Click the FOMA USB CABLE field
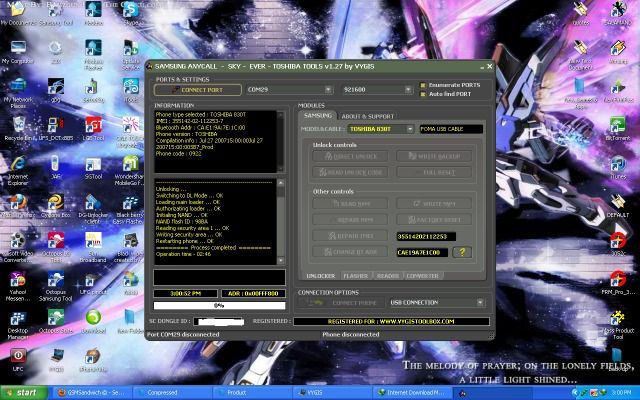Screen dimensions: 640x400 click(x=451, y=129)
